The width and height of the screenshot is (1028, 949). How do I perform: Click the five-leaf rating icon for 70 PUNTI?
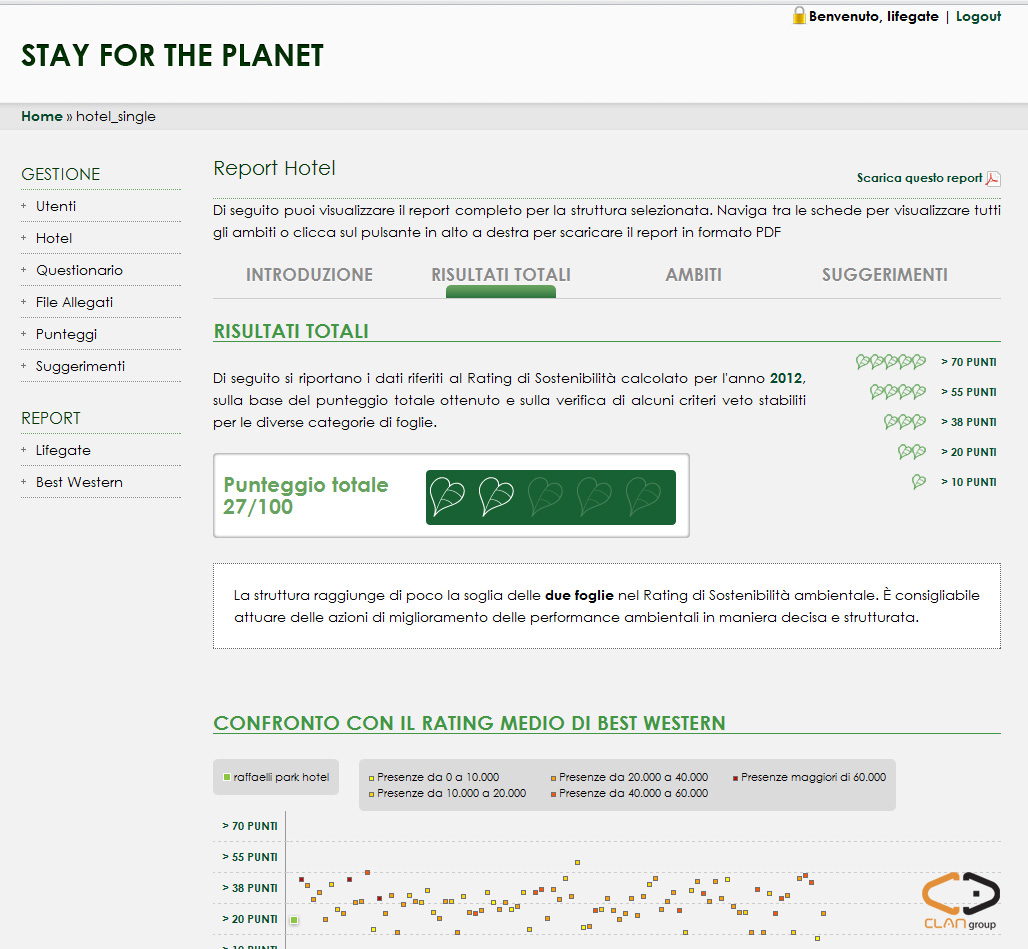pos(891,361)
